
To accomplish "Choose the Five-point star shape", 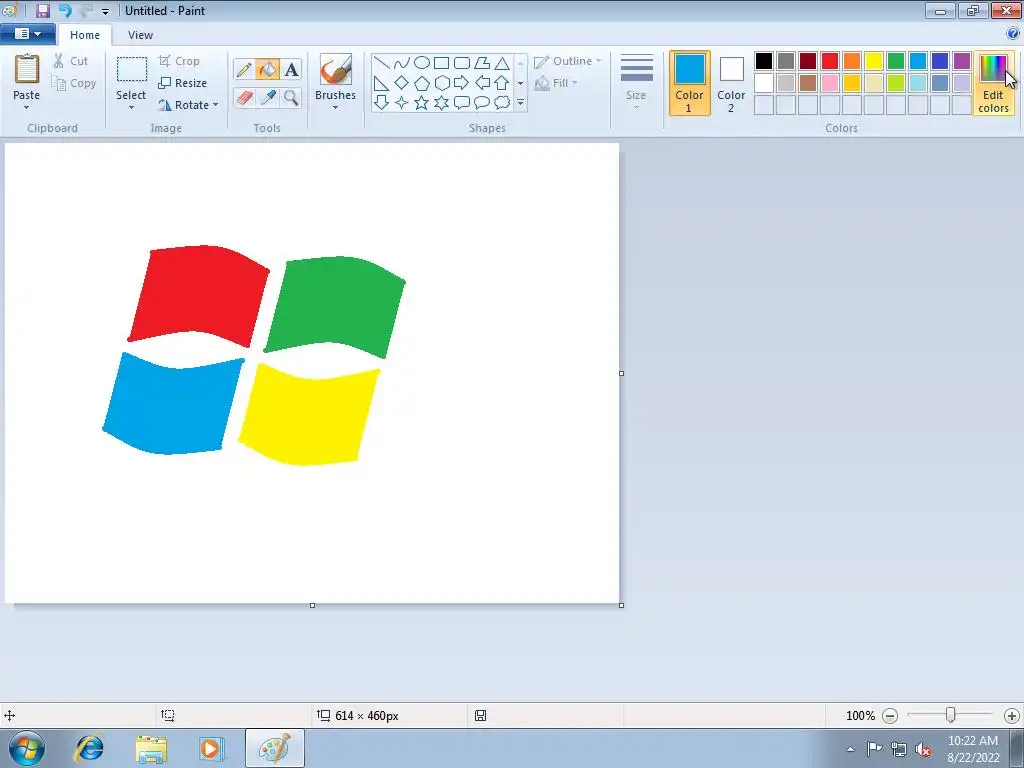I will click(422, 103).
